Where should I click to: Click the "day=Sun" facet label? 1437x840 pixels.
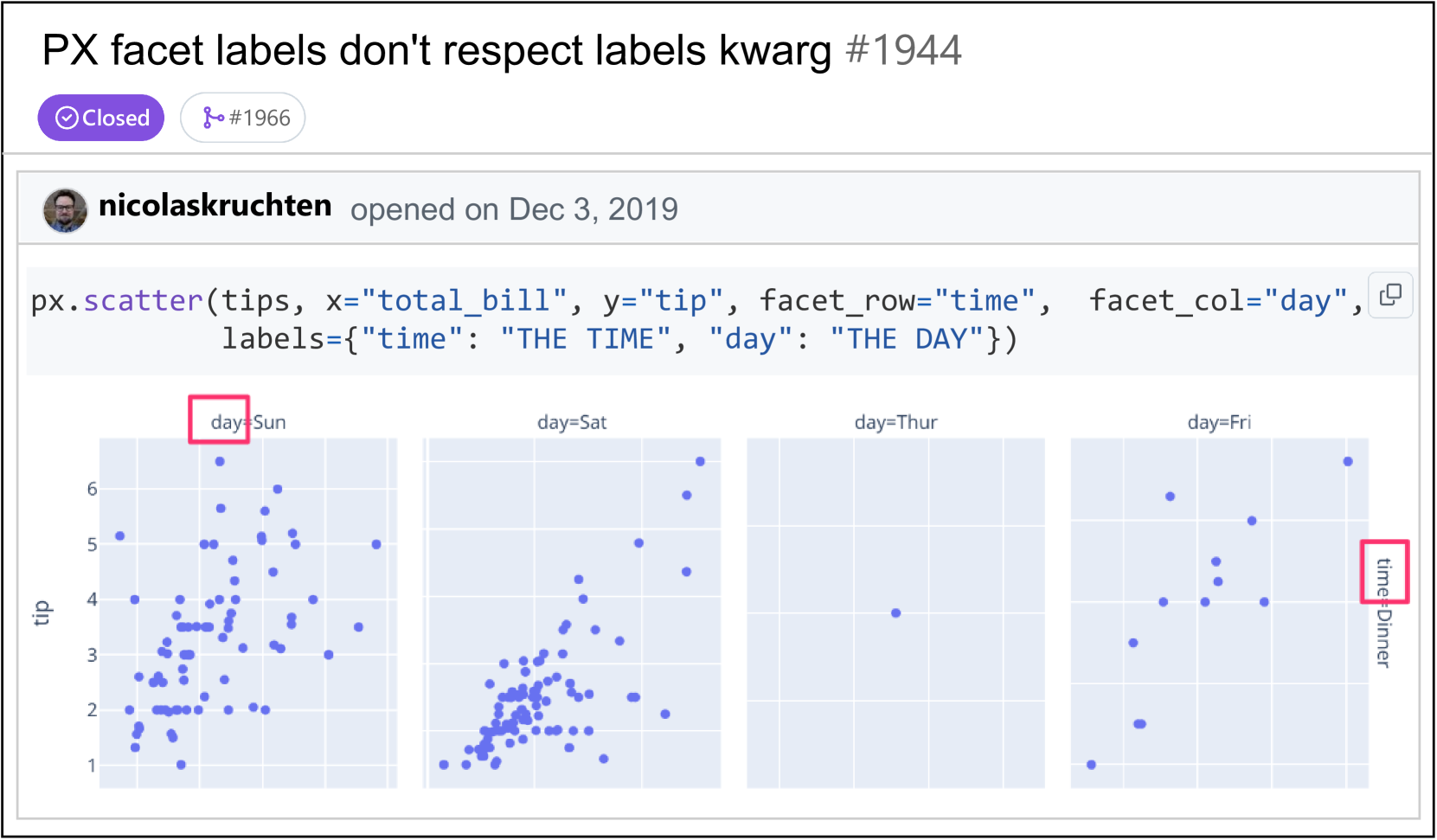tap(248, 422)
